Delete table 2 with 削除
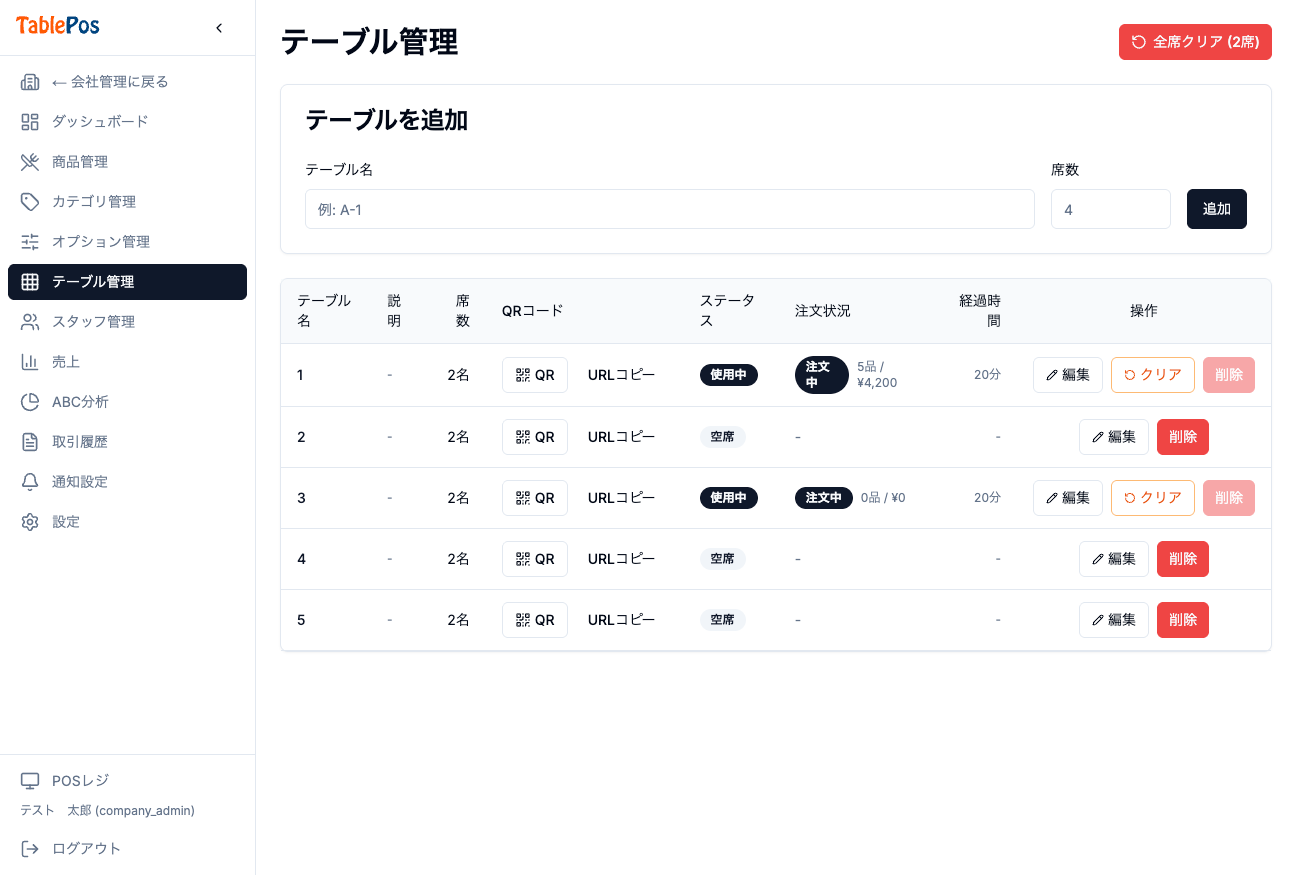Screen dimensions: 1296x875 [1183, 437]
